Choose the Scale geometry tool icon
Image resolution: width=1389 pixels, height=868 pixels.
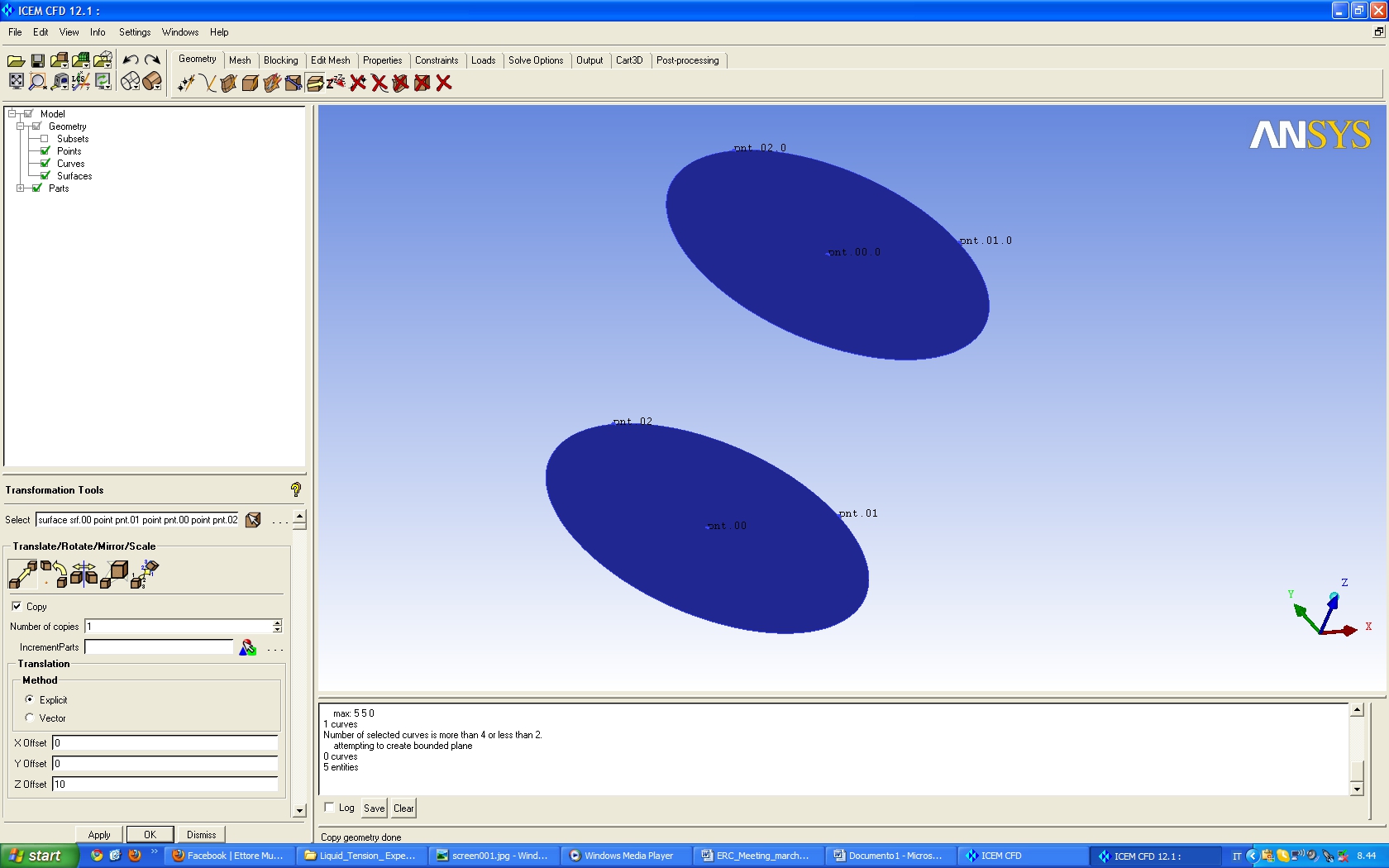(115, 573)
